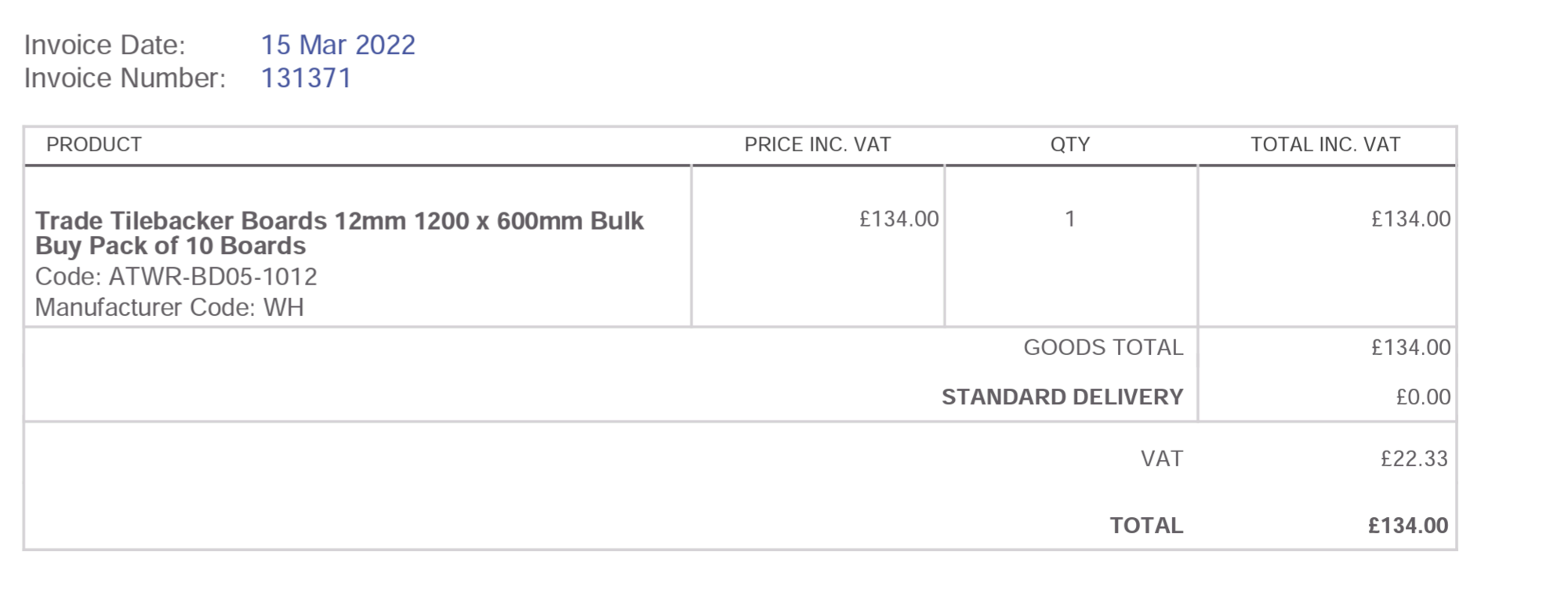Click the Invoice Date label

(104, 45)
